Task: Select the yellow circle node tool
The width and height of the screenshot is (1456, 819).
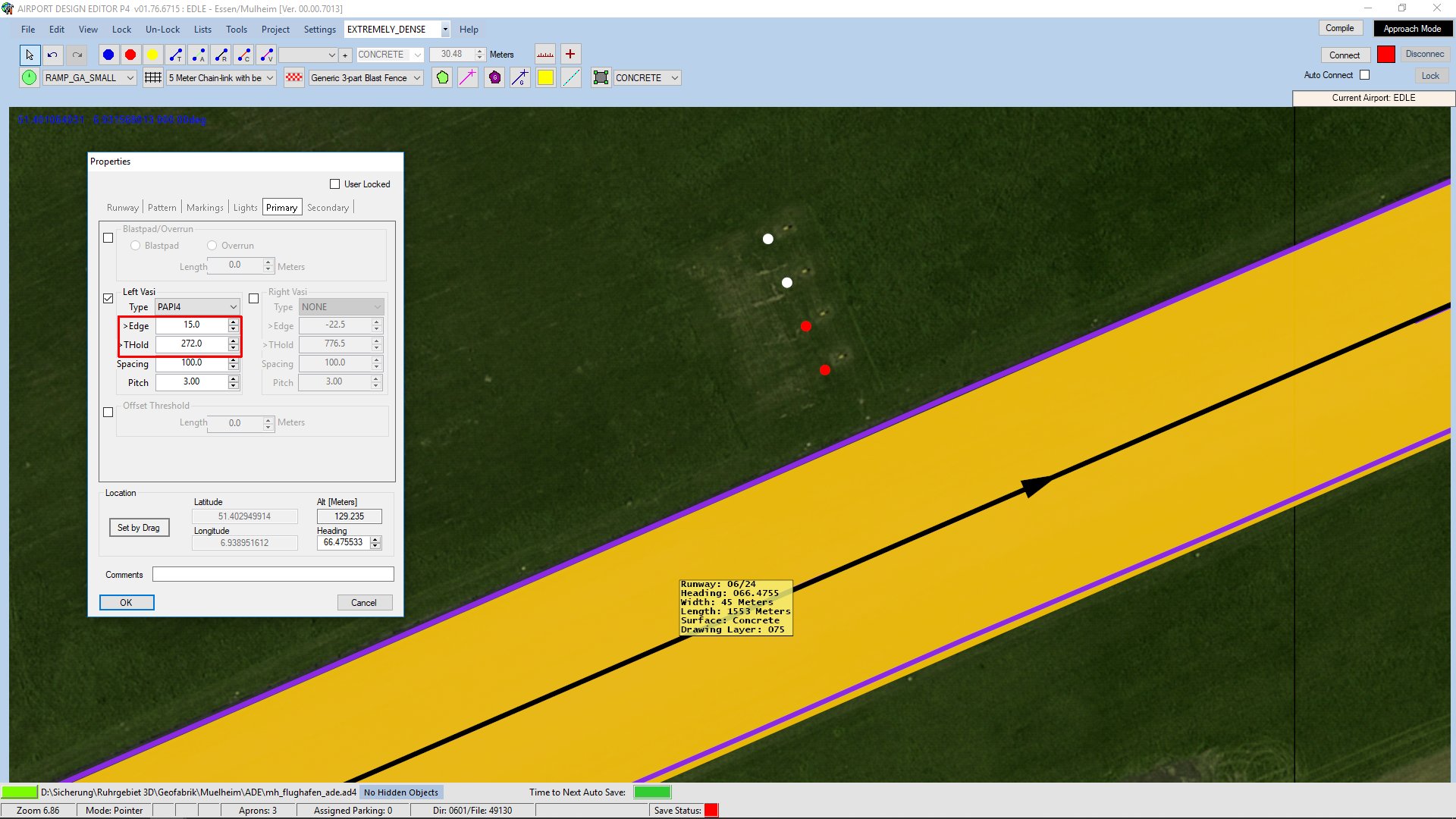Action: tap(152, 55)
